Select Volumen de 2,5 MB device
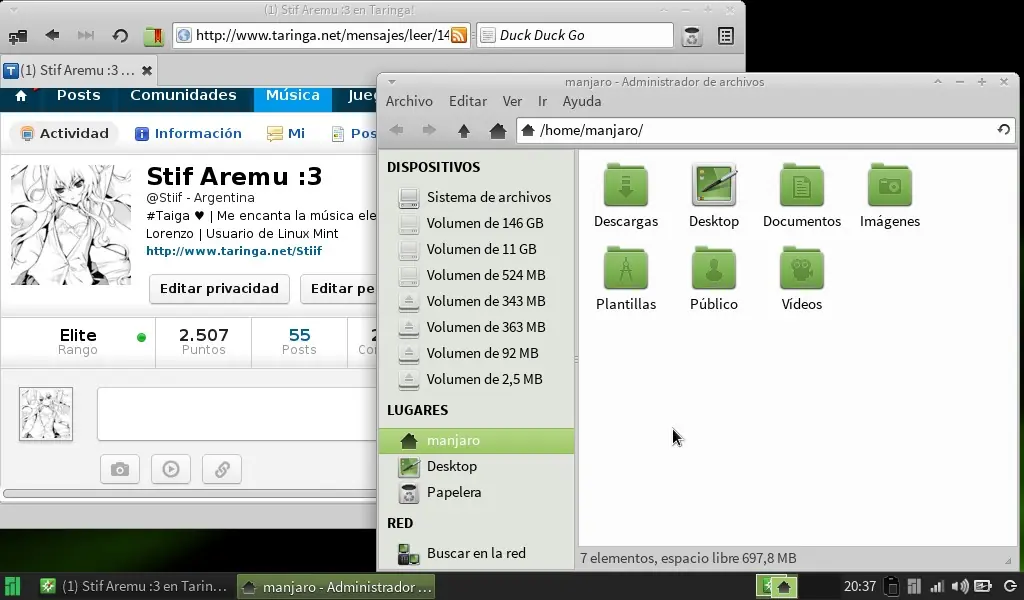The image size is (1024, 600). (x=476, y=379)
